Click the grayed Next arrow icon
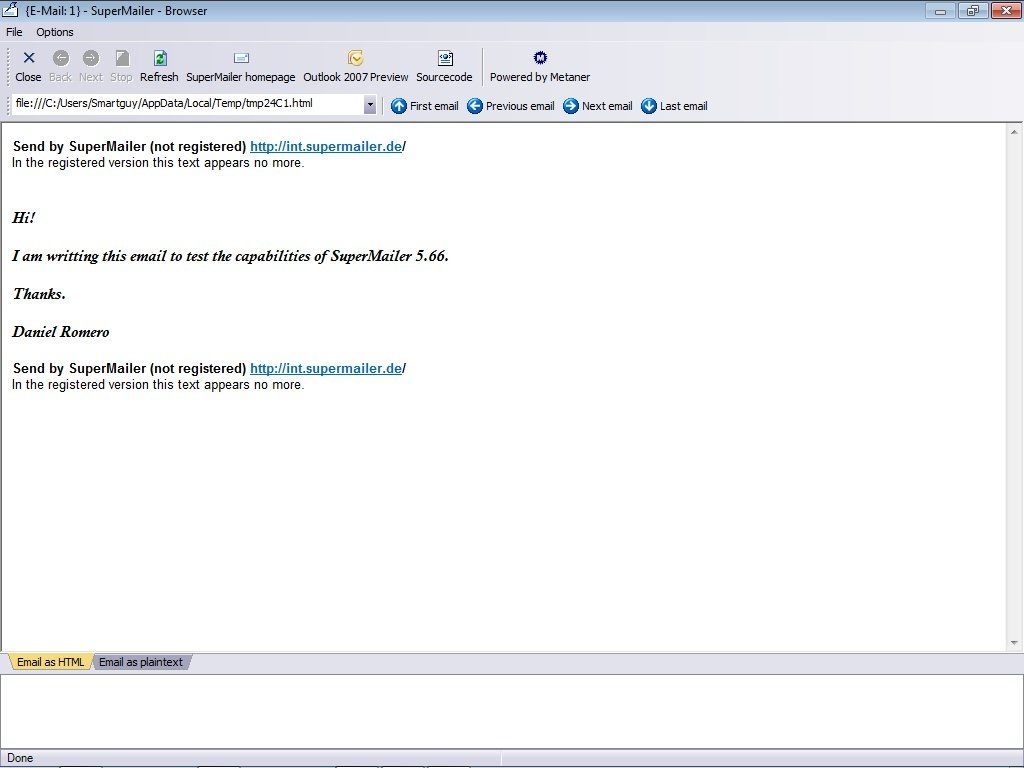The width and height of the screenshot is (1024, 768). 91,58
